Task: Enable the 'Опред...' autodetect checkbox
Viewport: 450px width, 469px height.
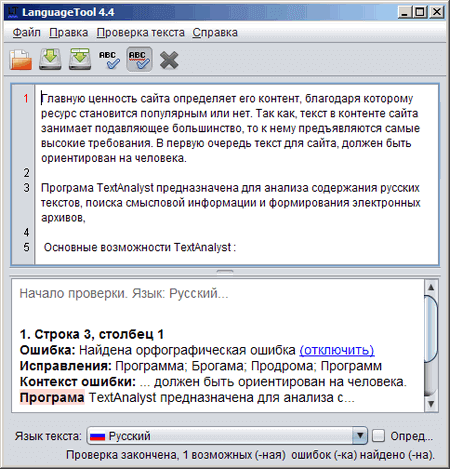Action: click(x=379, y=436)
